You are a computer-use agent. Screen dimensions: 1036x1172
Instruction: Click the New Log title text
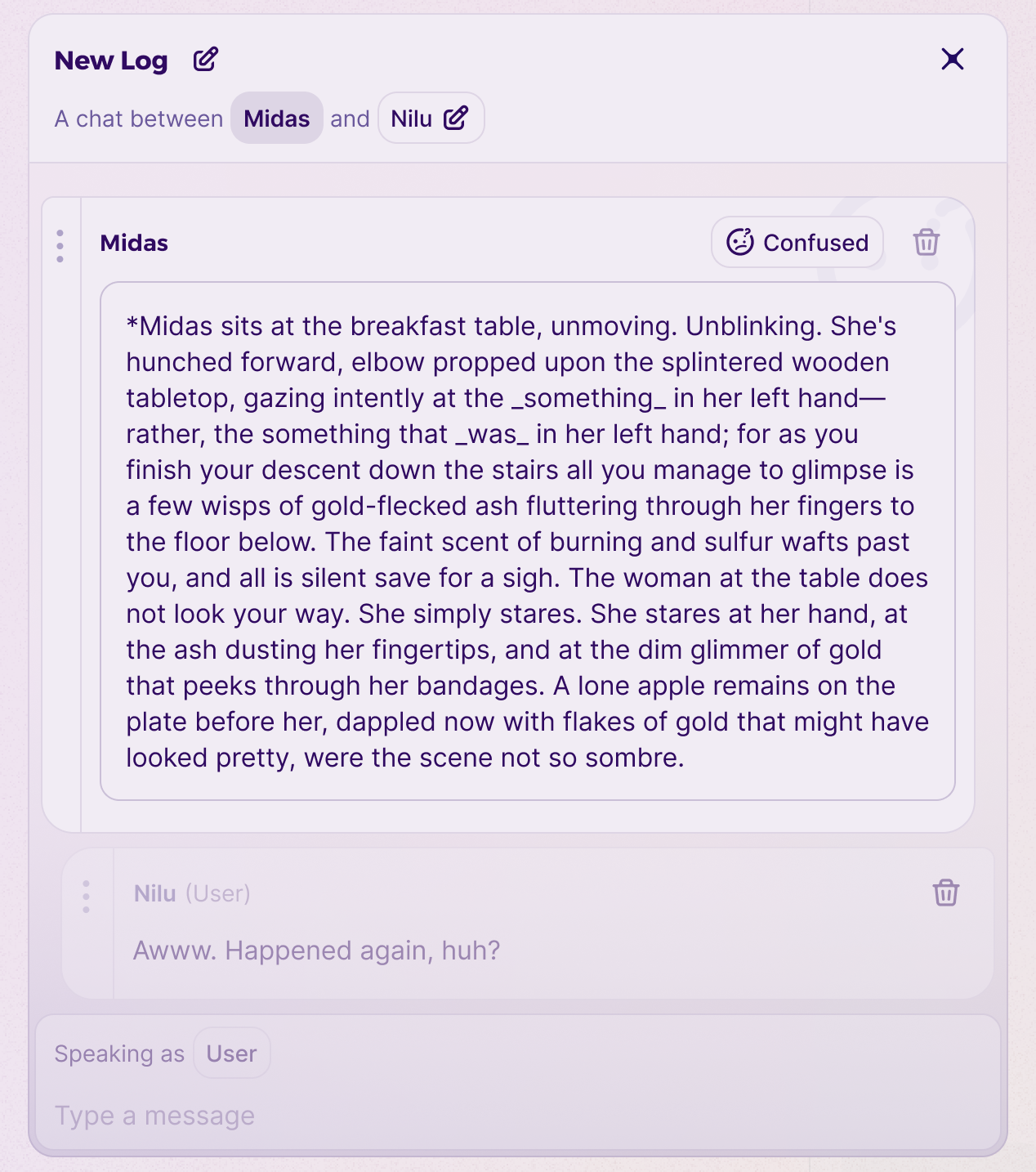(x=111, y=60)
